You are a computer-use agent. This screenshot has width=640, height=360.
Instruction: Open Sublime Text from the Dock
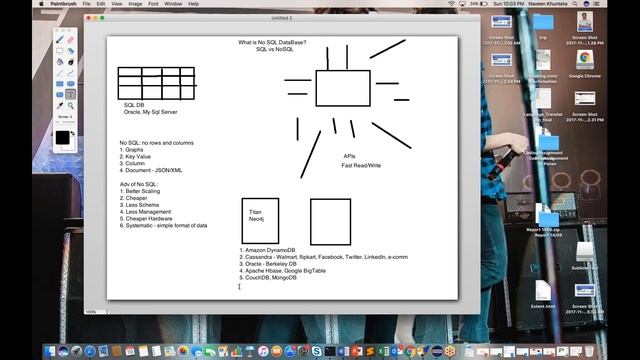[369, 351]
